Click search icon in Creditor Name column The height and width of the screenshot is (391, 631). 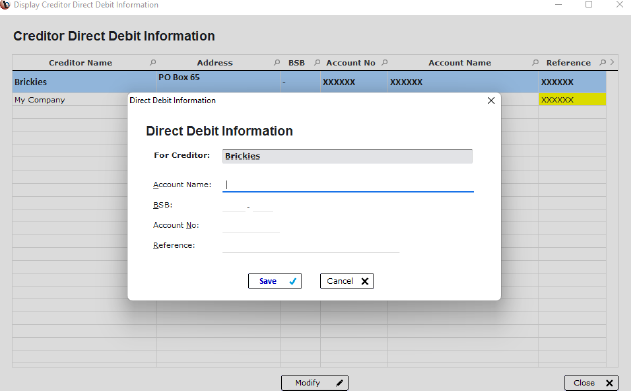(153, 63)
